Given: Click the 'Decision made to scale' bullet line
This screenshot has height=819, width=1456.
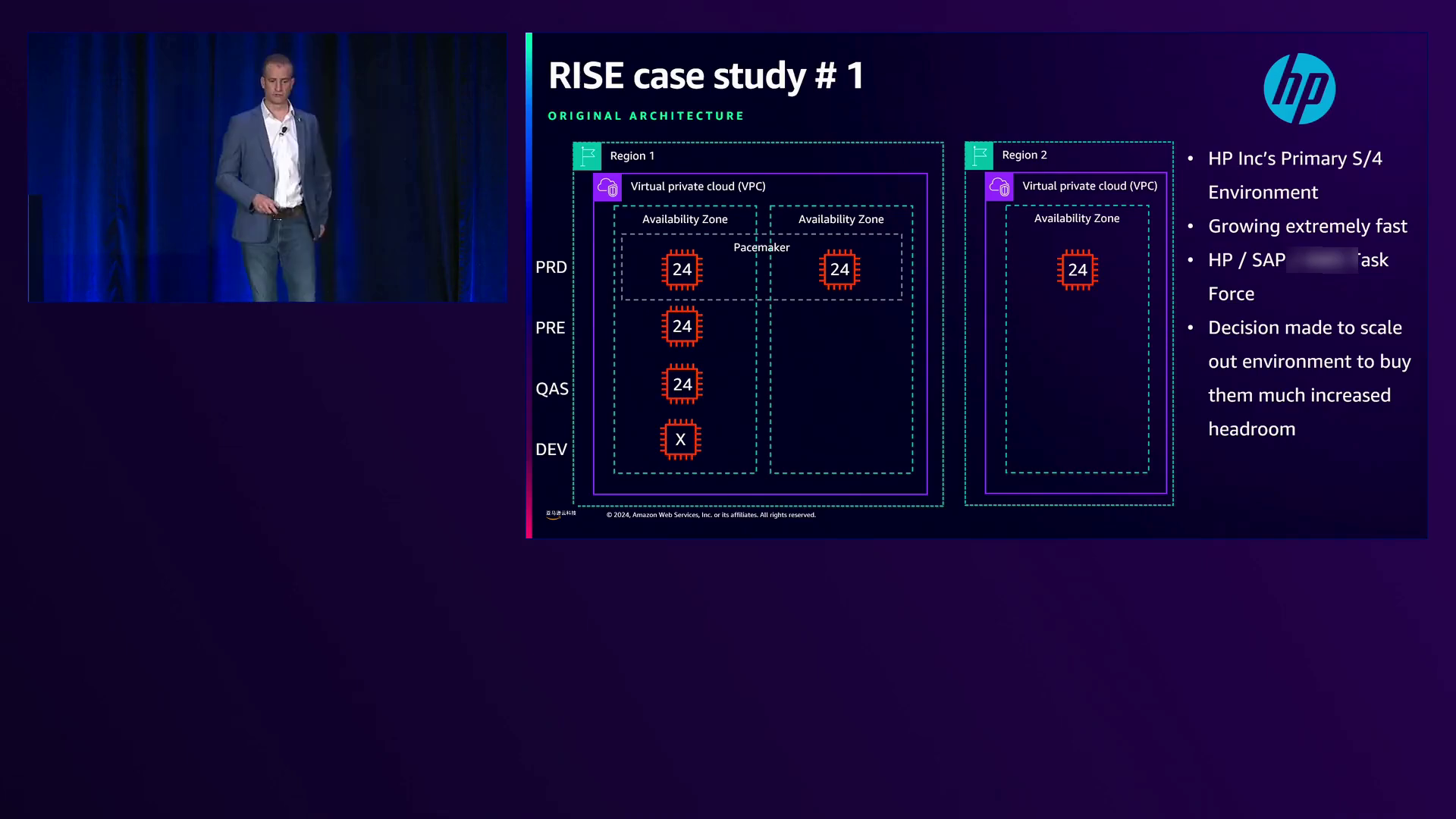Looking at the screenshot, I should pyautogui.click(x=1305, y=328).
